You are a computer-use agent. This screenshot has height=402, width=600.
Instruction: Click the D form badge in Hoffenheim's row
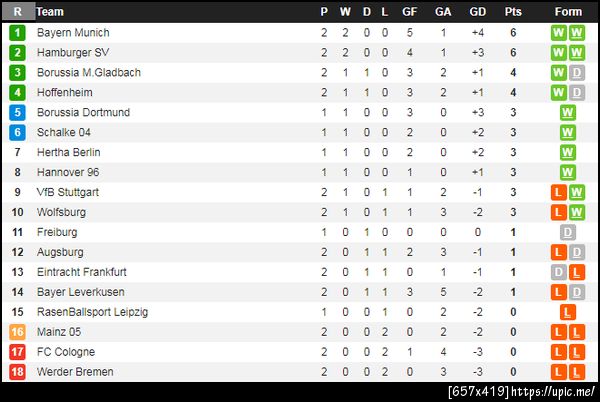[x=576, y=93]
